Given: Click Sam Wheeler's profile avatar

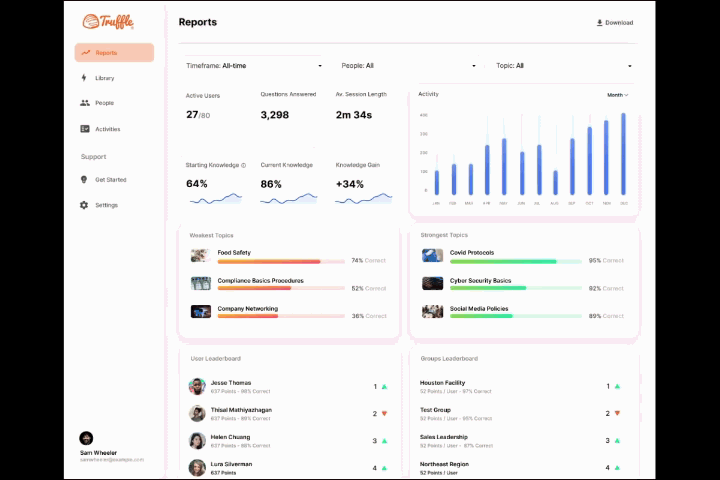Looking at the screenshot, I should click(x=86, y=438).
